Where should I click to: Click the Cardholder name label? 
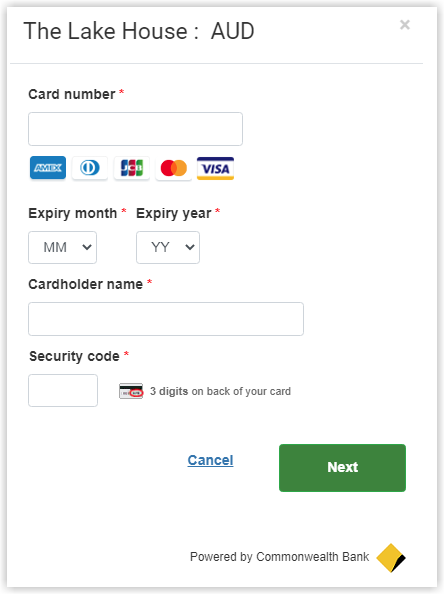[x=85, y=284]
